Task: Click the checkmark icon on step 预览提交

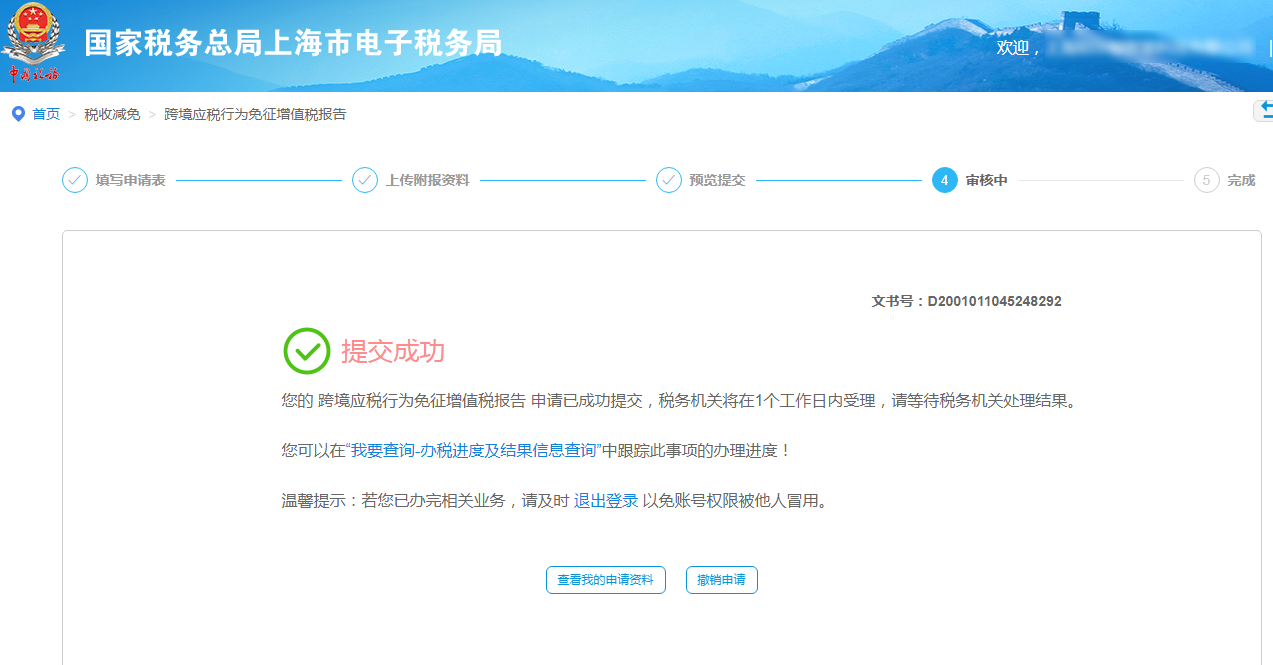Action: 668,180
